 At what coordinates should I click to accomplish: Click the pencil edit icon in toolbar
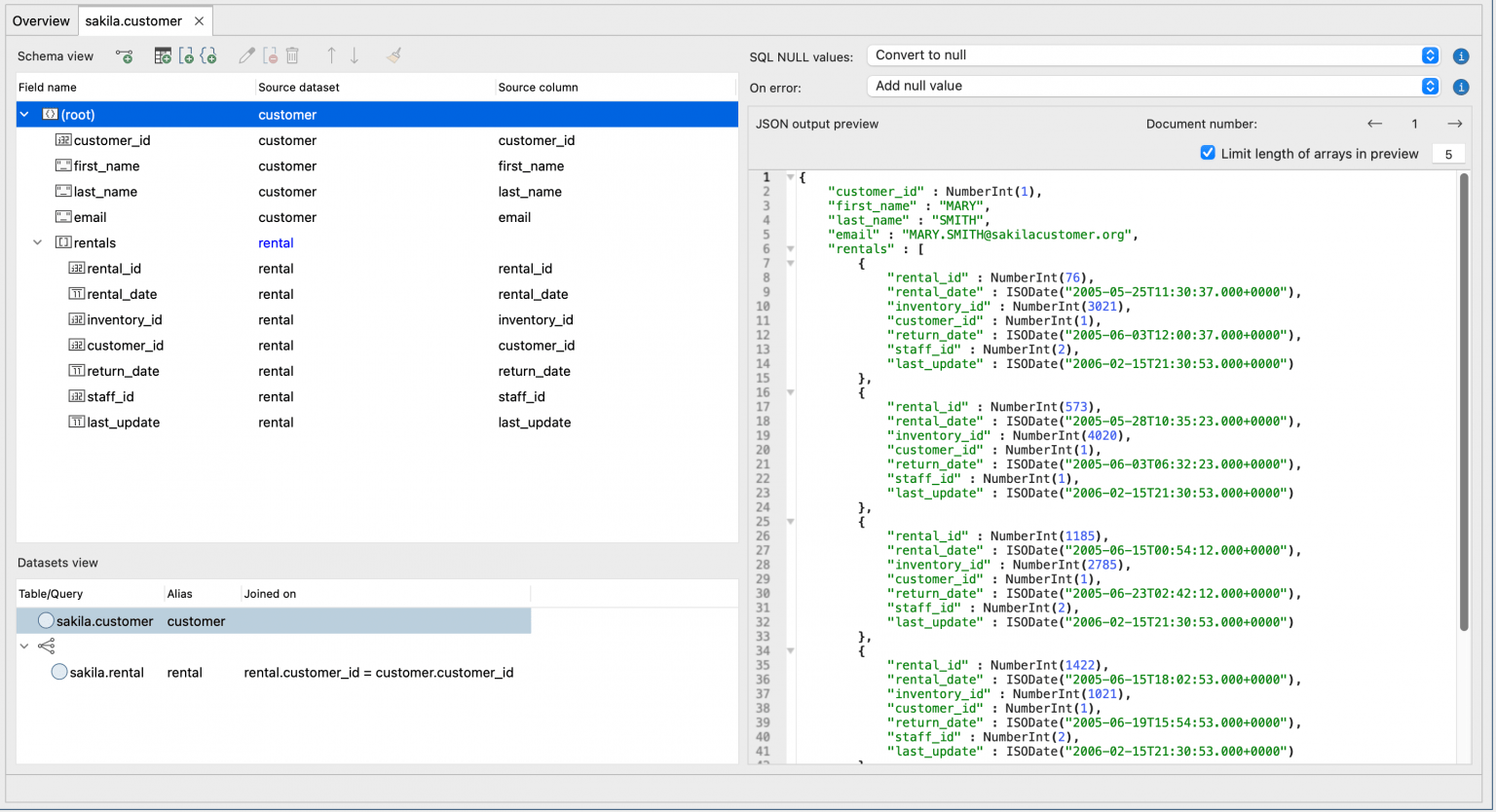pos(247,56)
